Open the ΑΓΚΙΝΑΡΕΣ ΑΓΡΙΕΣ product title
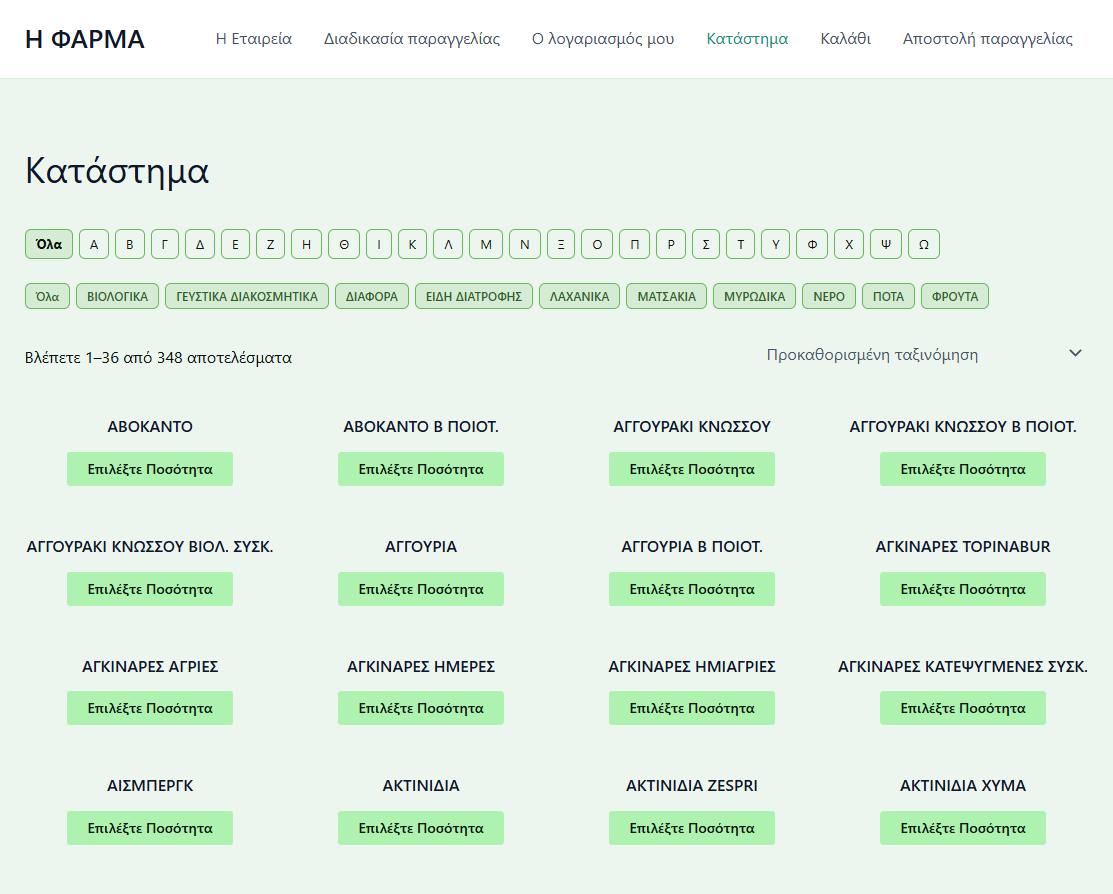 pyautogui.click(x=150, y=666)
